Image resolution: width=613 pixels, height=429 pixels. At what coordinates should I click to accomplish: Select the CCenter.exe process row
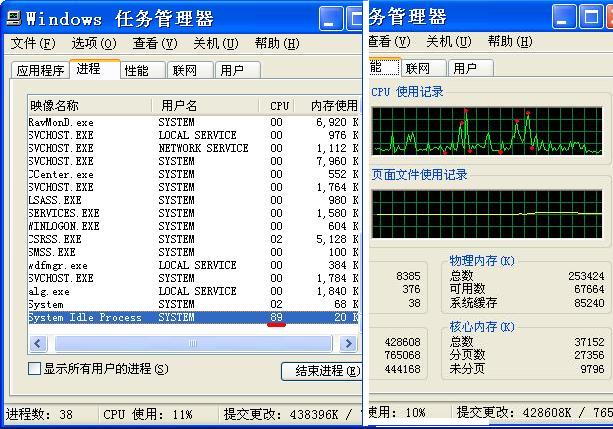coord(194,174)
